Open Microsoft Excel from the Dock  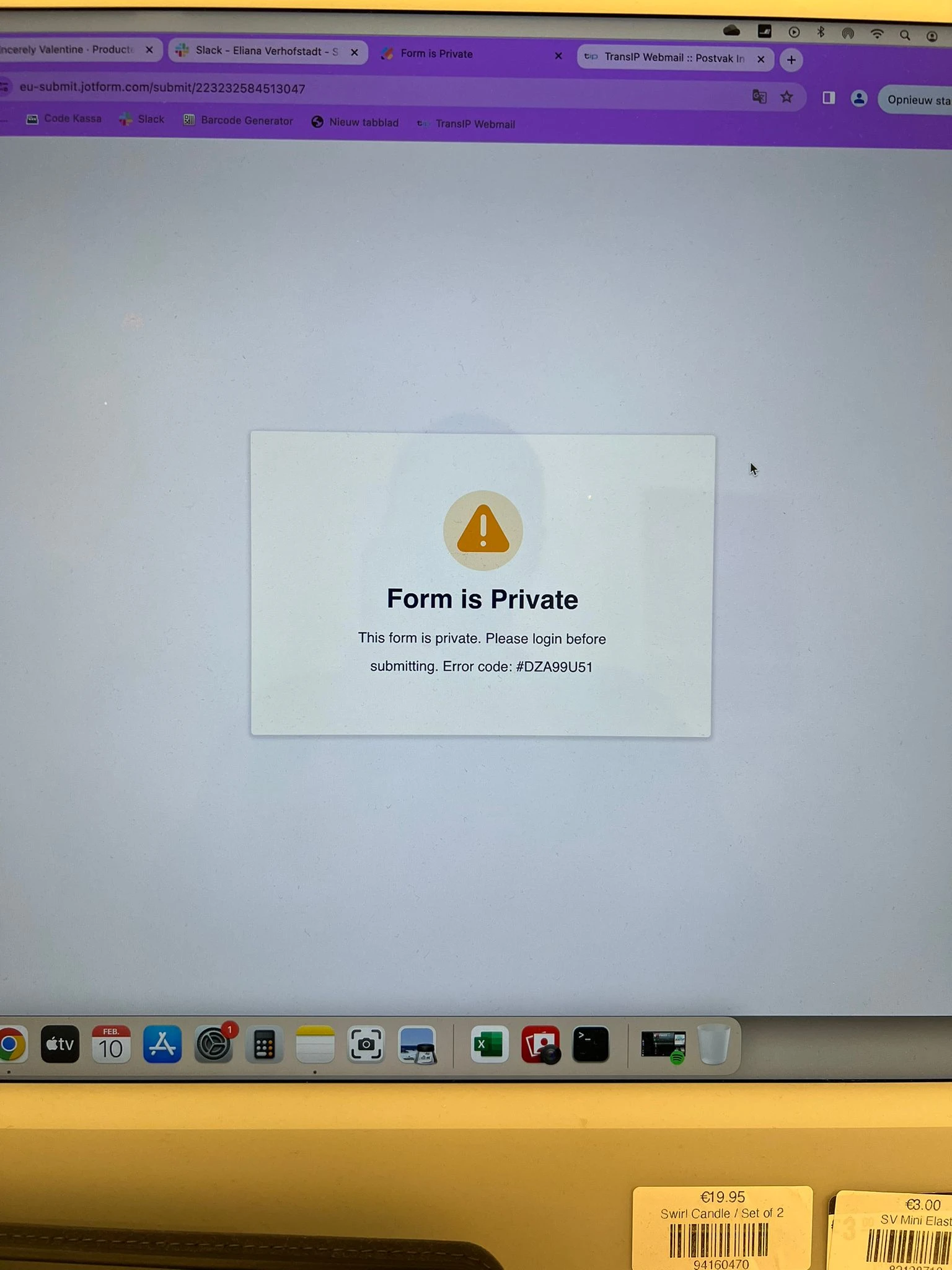point(489,1045)
